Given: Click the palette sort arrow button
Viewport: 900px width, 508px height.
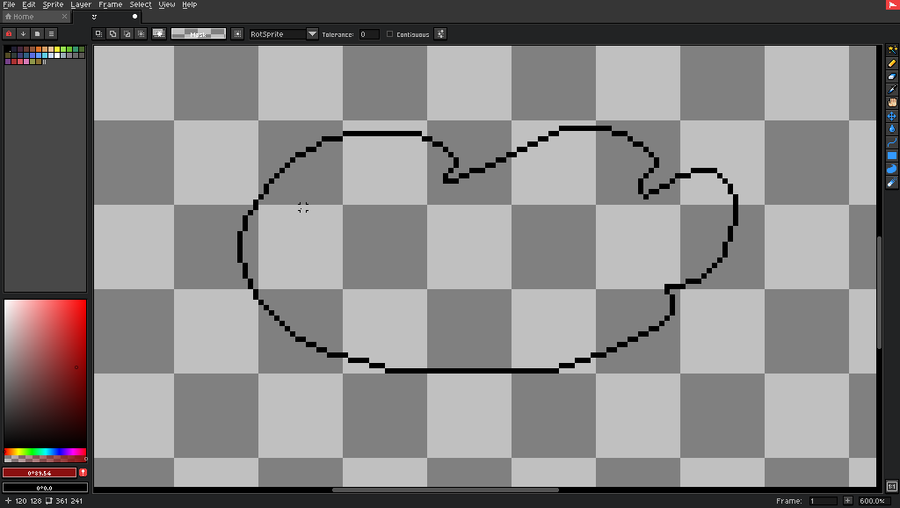Looking at the screenshot, I should click(x=23, y=34).
